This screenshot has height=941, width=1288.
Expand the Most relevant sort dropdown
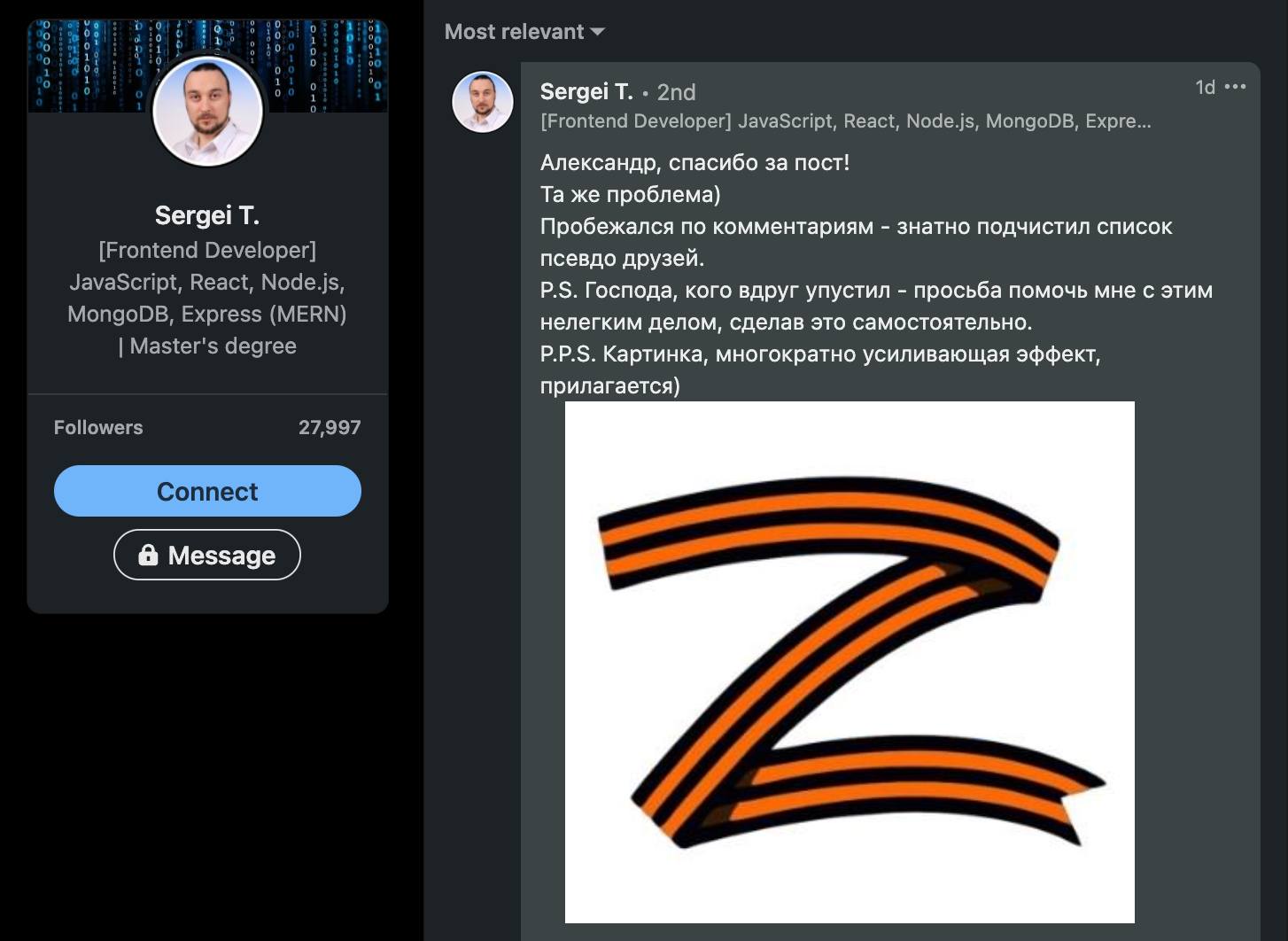(x=524, y=32)
